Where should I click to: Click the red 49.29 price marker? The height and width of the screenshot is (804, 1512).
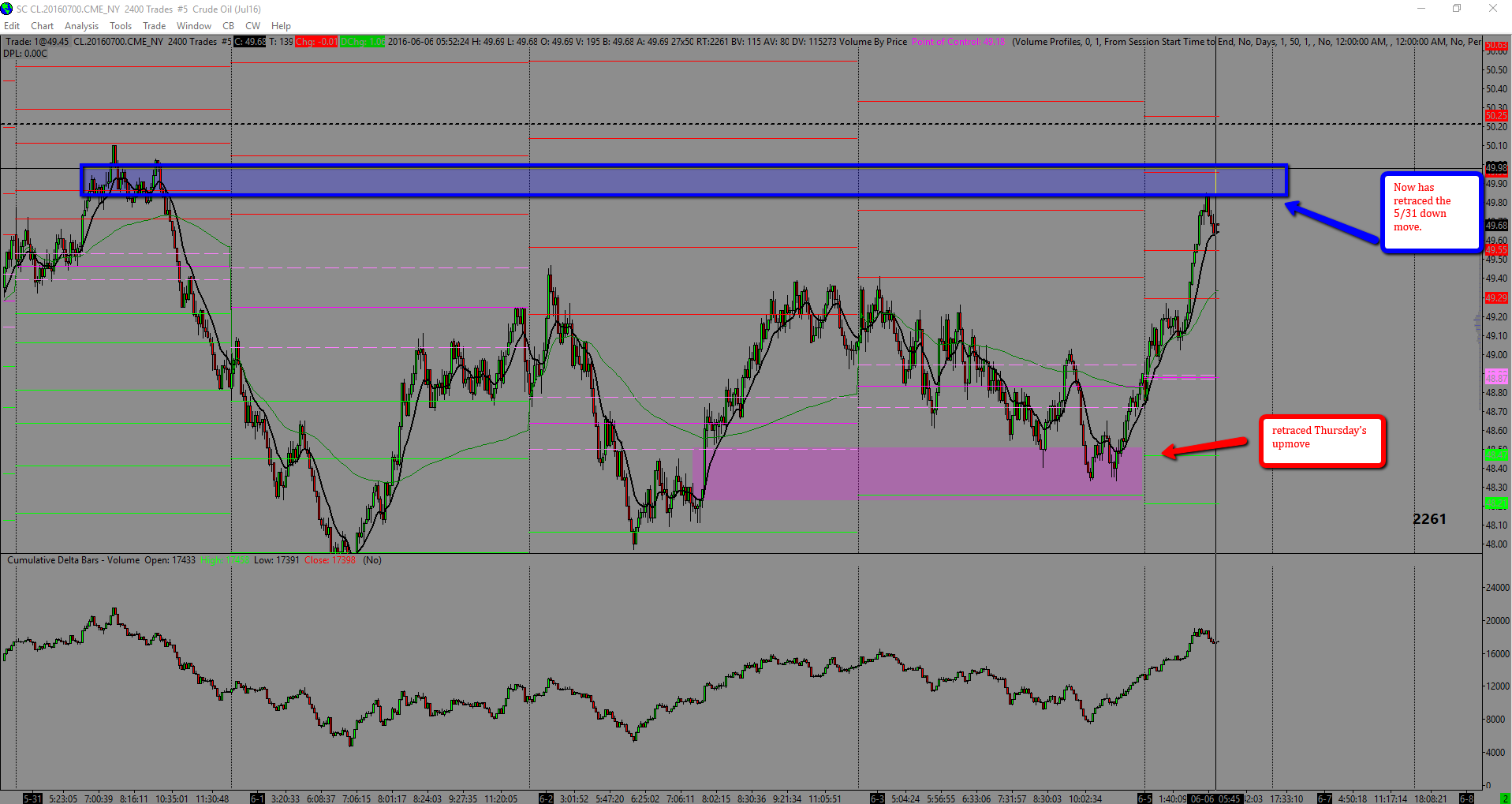1496,298
